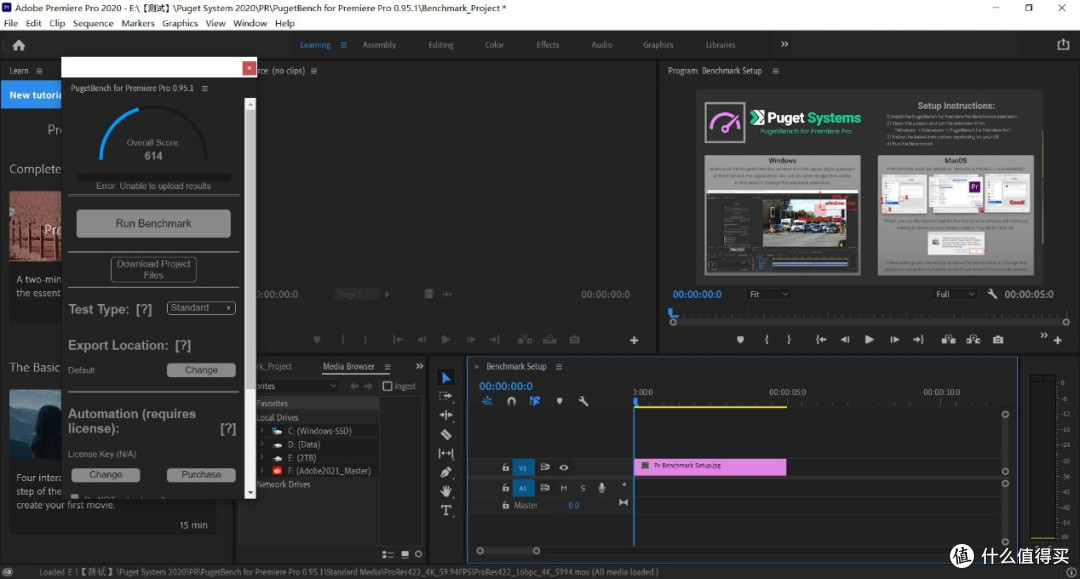
Task: Switch to the Media Browser tab
Action: (x=349, y=366)
